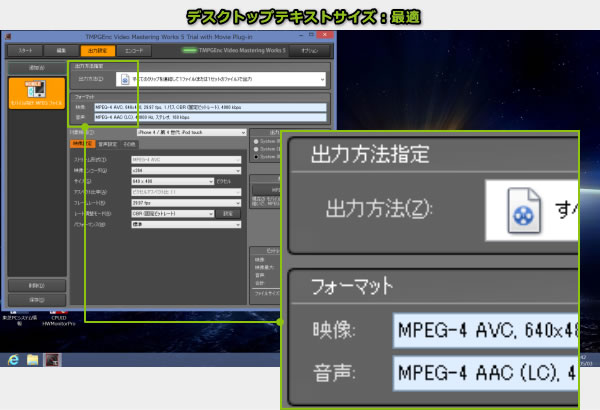Click the selected System radio option
600x410 pixels.
tap(256, 157)
